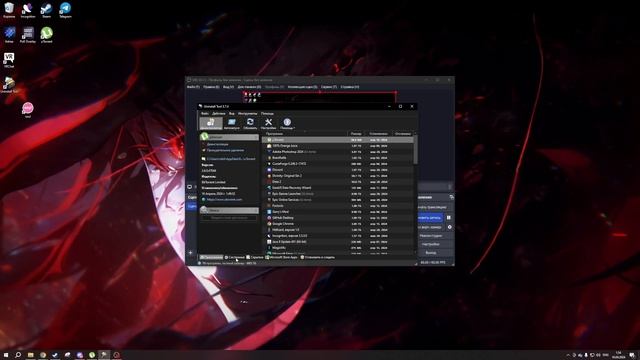Open the Steam desktop shortcut
Image resolution: width=640 pixels, height=360 pixels.
coord(46,10)
